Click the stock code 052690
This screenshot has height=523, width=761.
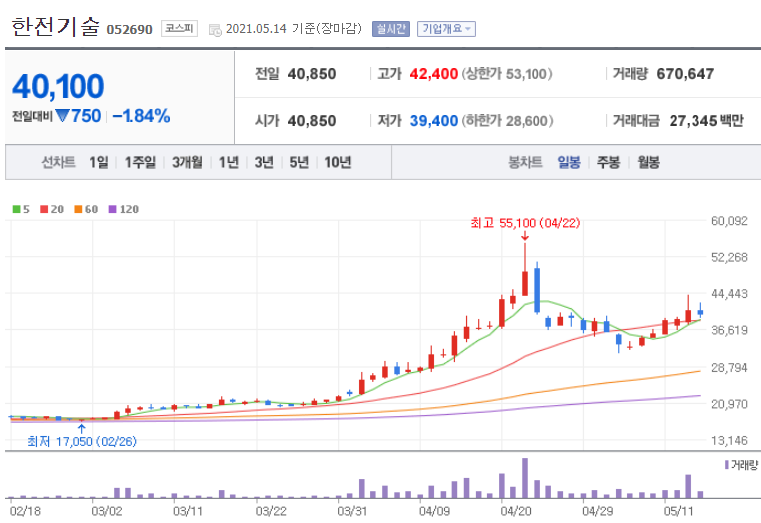pos(130,30)
